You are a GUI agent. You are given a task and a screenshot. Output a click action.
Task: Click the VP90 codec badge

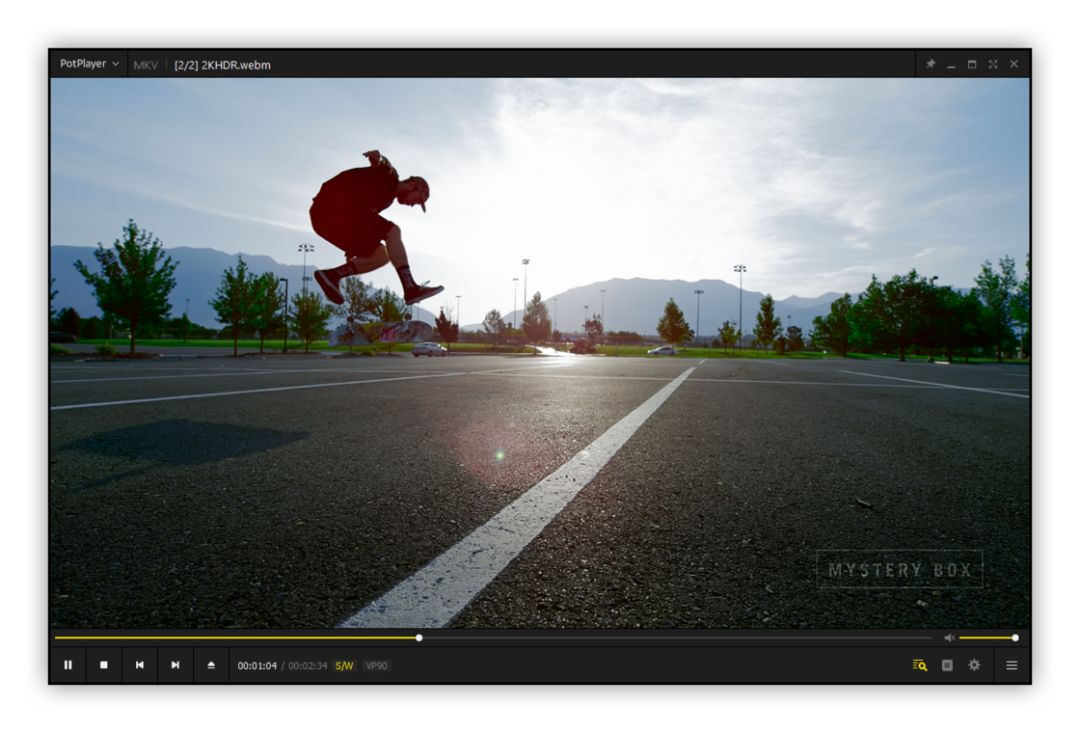[377, 666]
